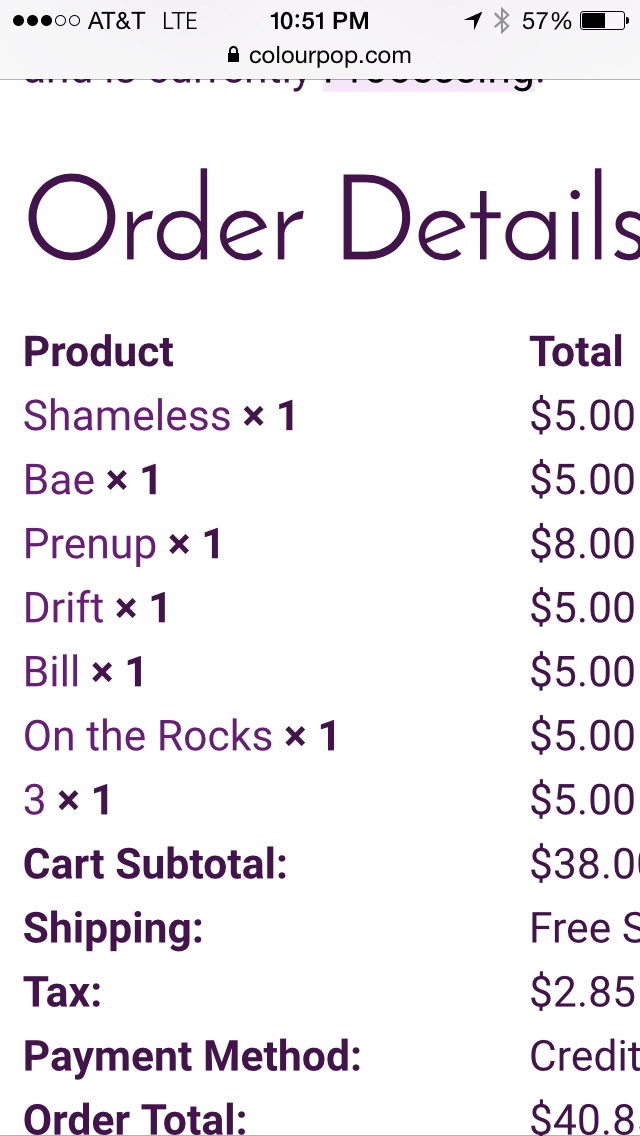Tap the $8.00 Prenup price
640x1136 pixels.
point(582,545)
